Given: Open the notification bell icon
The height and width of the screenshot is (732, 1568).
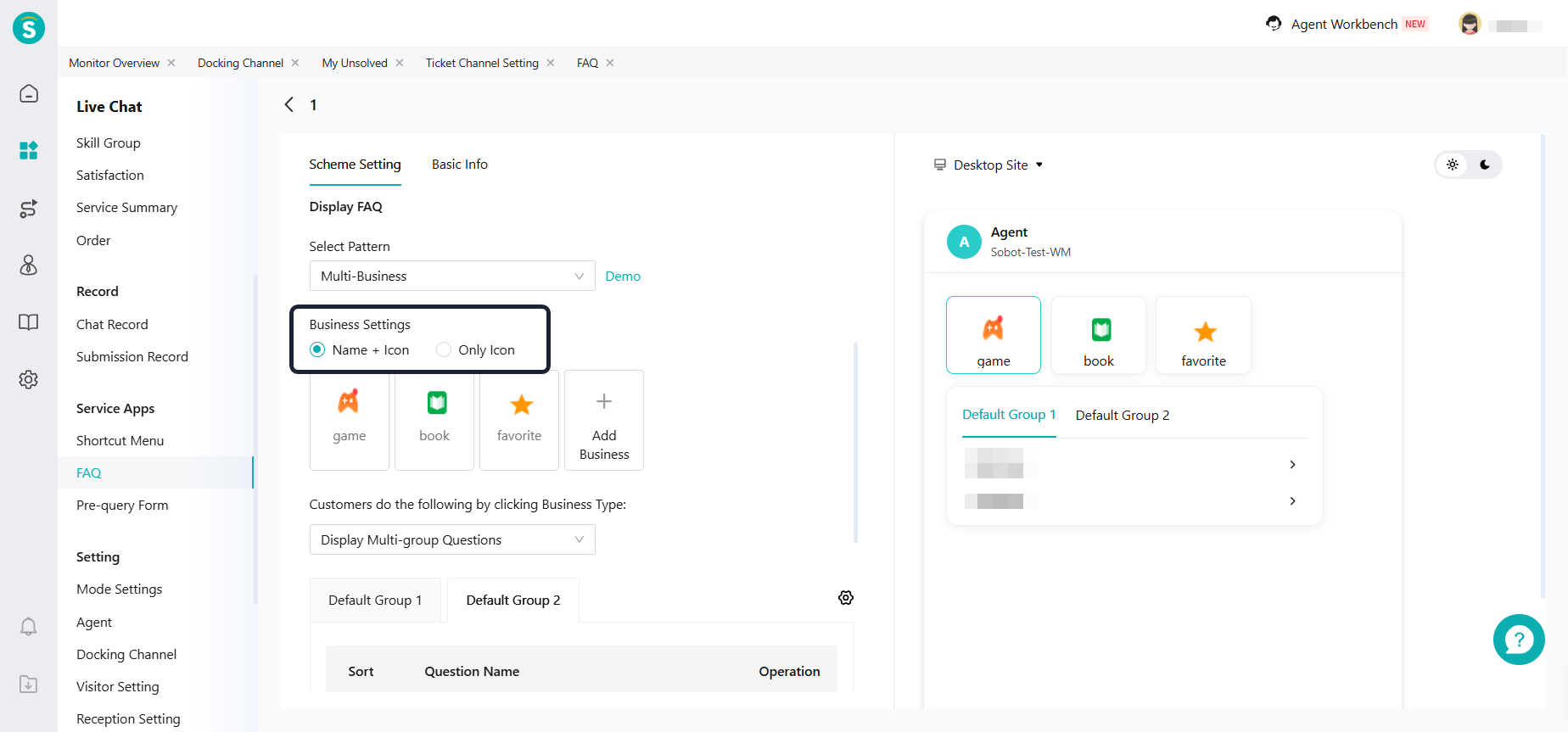Looking at the screenshot, I should 29,627.
